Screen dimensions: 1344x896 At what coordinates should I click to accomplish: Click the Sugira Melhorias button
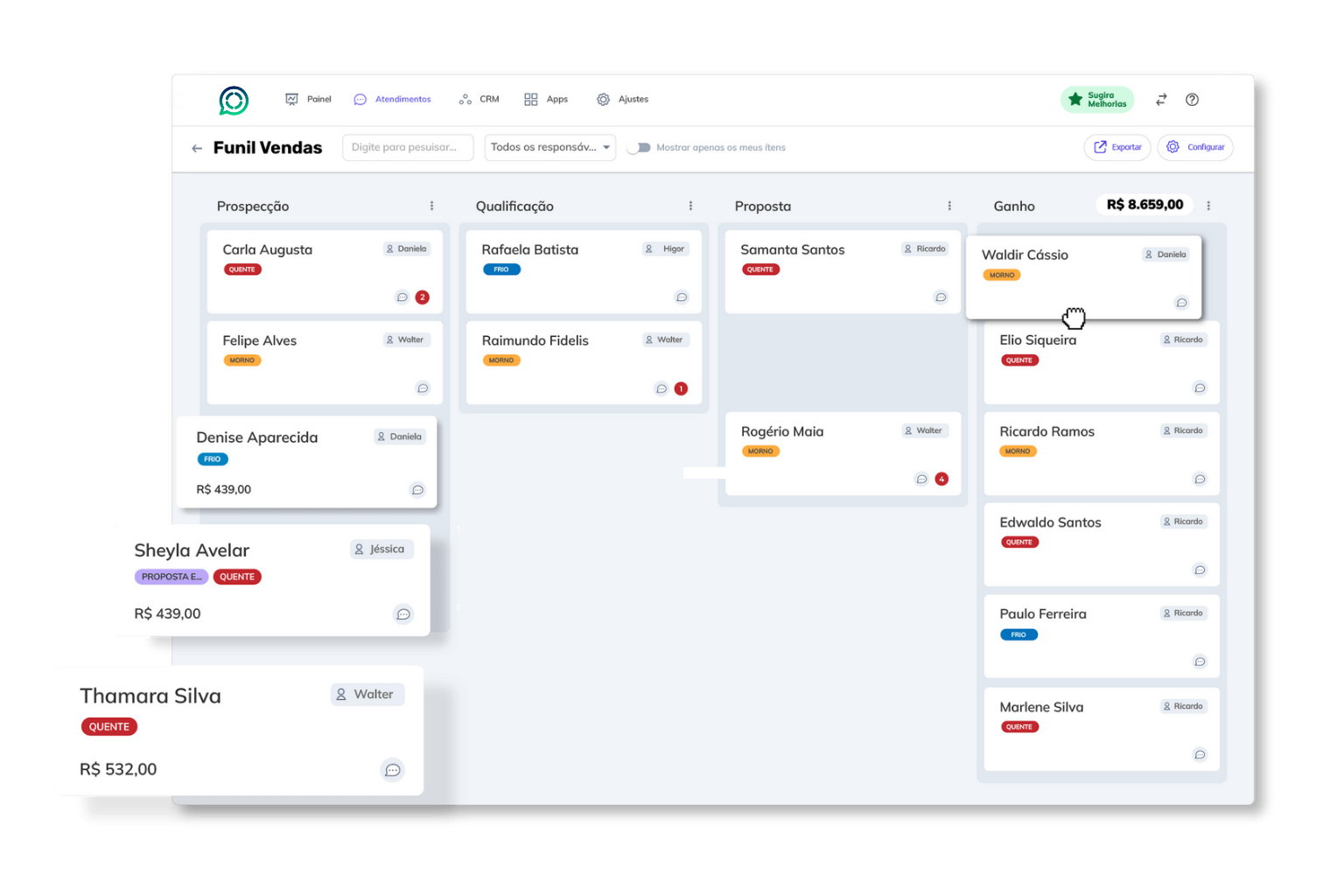click(x=1097, y=100)
